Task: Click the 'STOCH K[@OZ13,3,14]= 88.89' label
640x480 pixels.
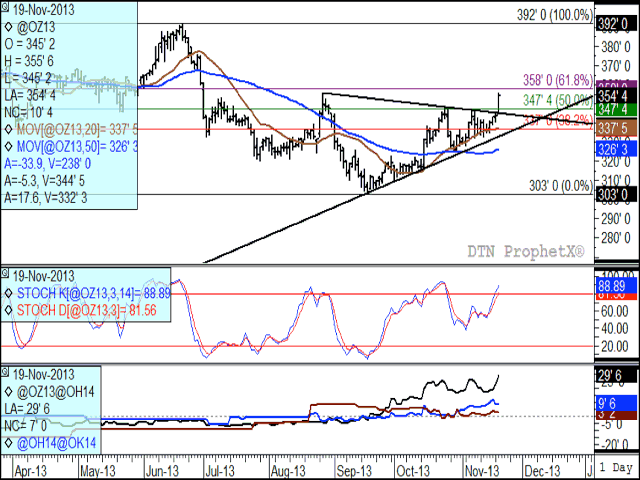Action: coord(93,293)
